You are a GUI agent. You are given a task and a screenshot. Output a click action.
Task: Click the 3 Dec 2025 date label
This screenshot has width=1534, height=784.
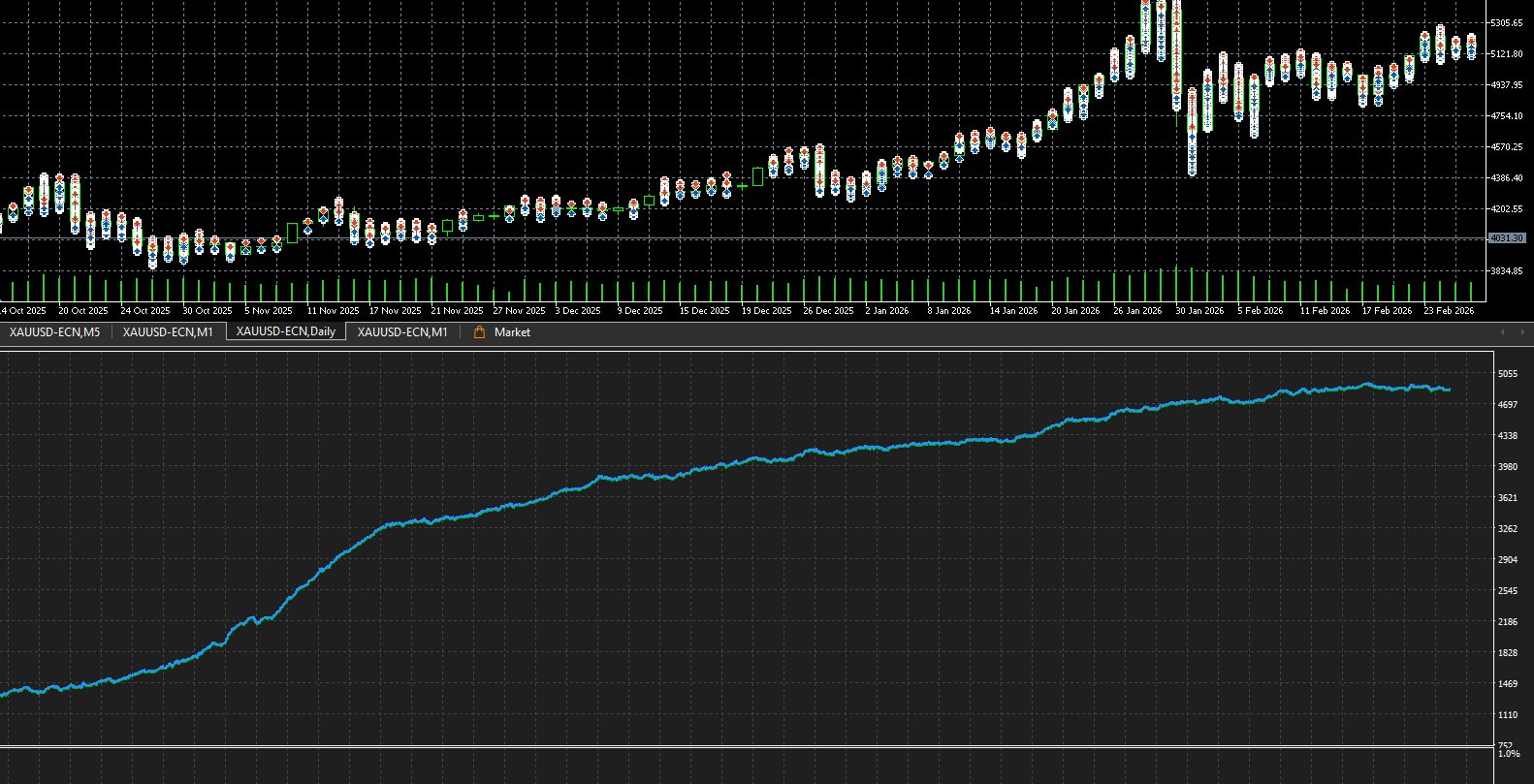point(578,311)
